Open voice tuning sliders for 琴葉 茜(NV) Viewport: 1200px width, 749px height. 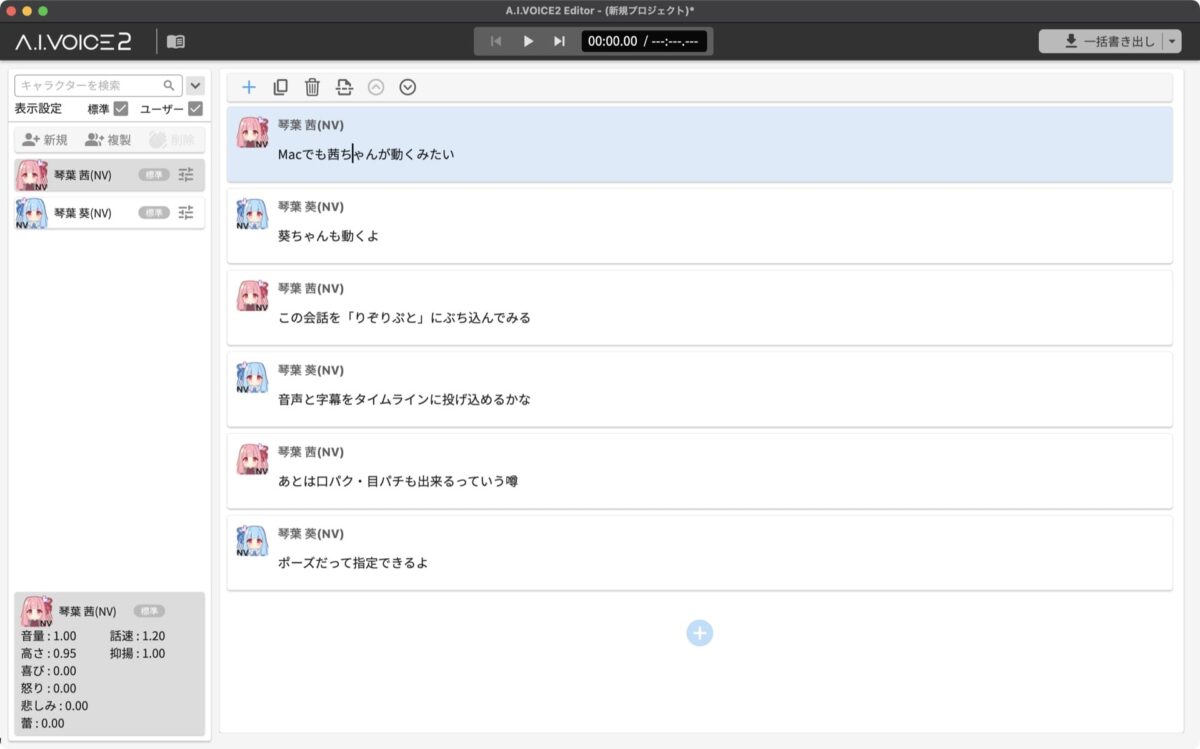pos(186,174)
